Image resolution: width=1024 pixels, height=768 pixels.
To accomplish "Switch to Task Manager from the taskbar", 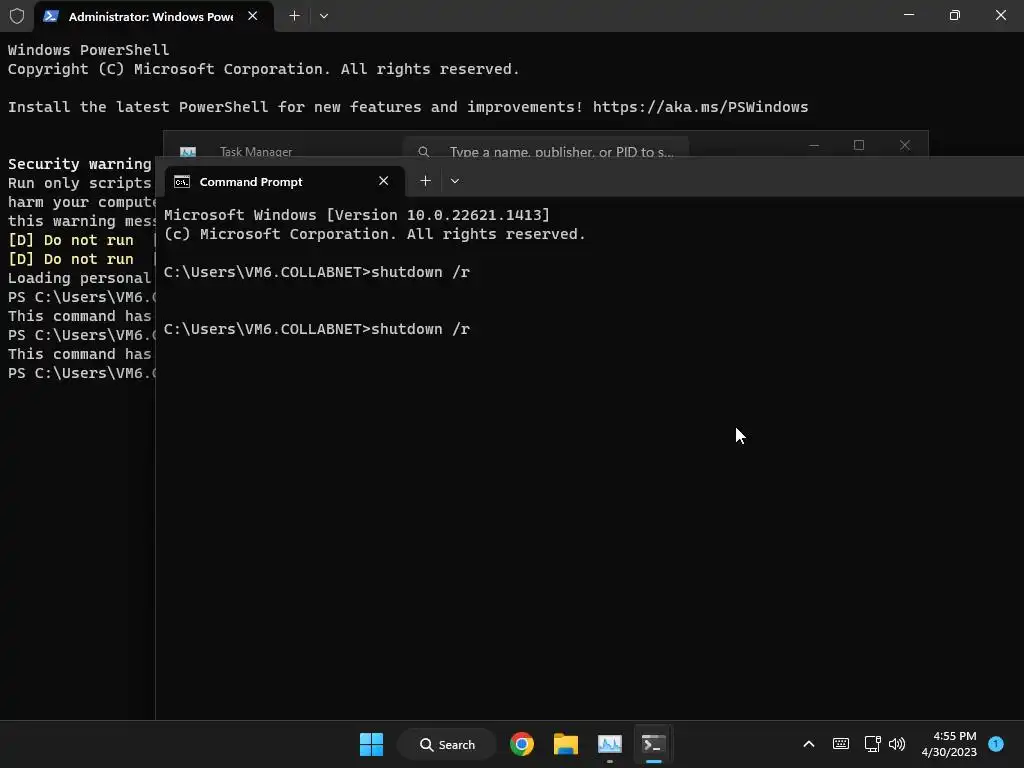I will (610, 744).
